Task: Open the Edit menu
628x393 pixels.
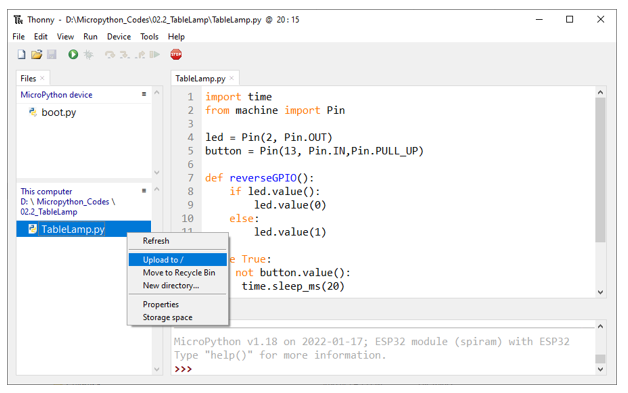Action: 40,36
